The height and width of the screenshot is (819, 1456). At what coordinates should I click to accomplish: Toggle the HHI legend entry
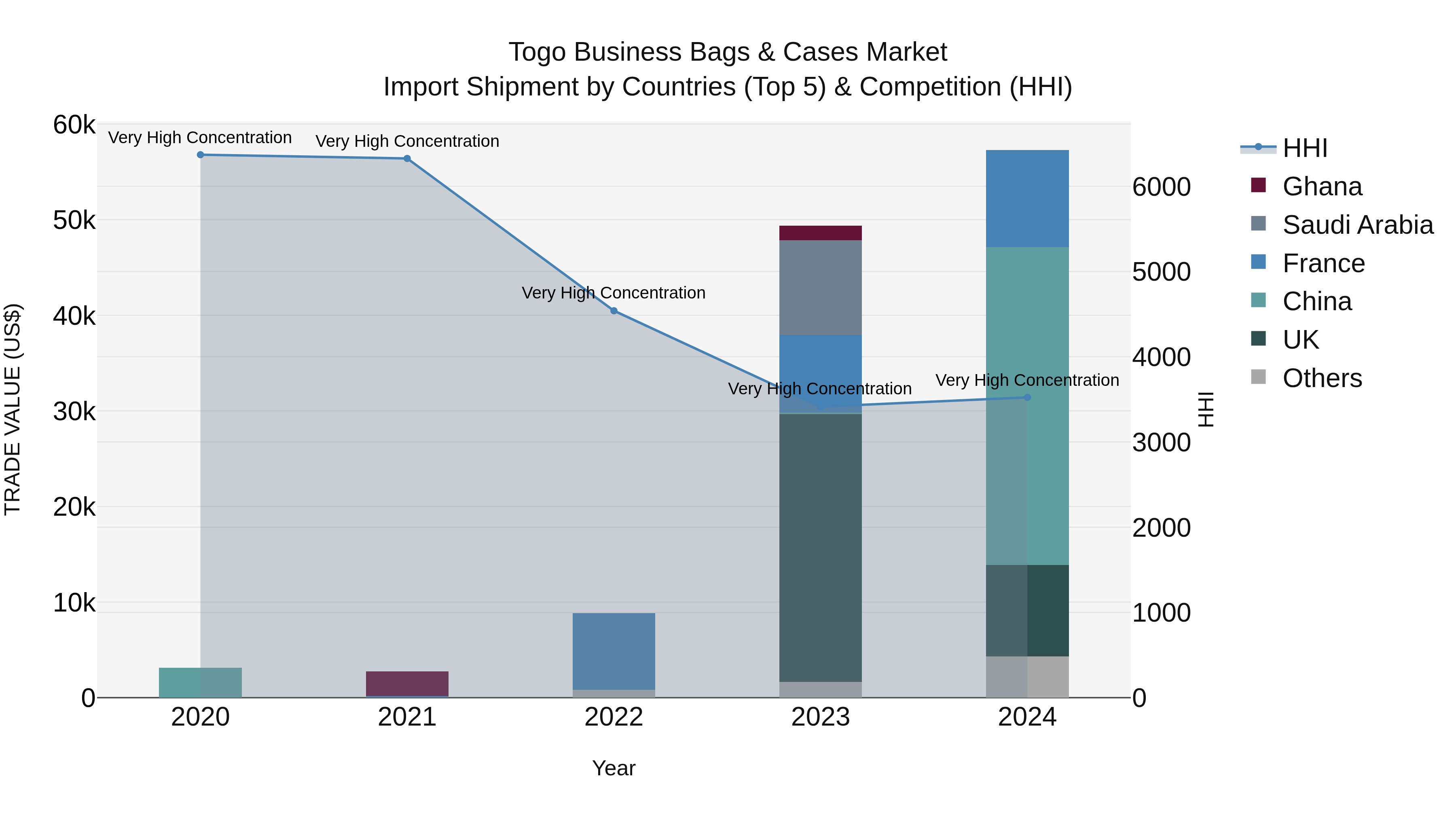coord(1284,148)
